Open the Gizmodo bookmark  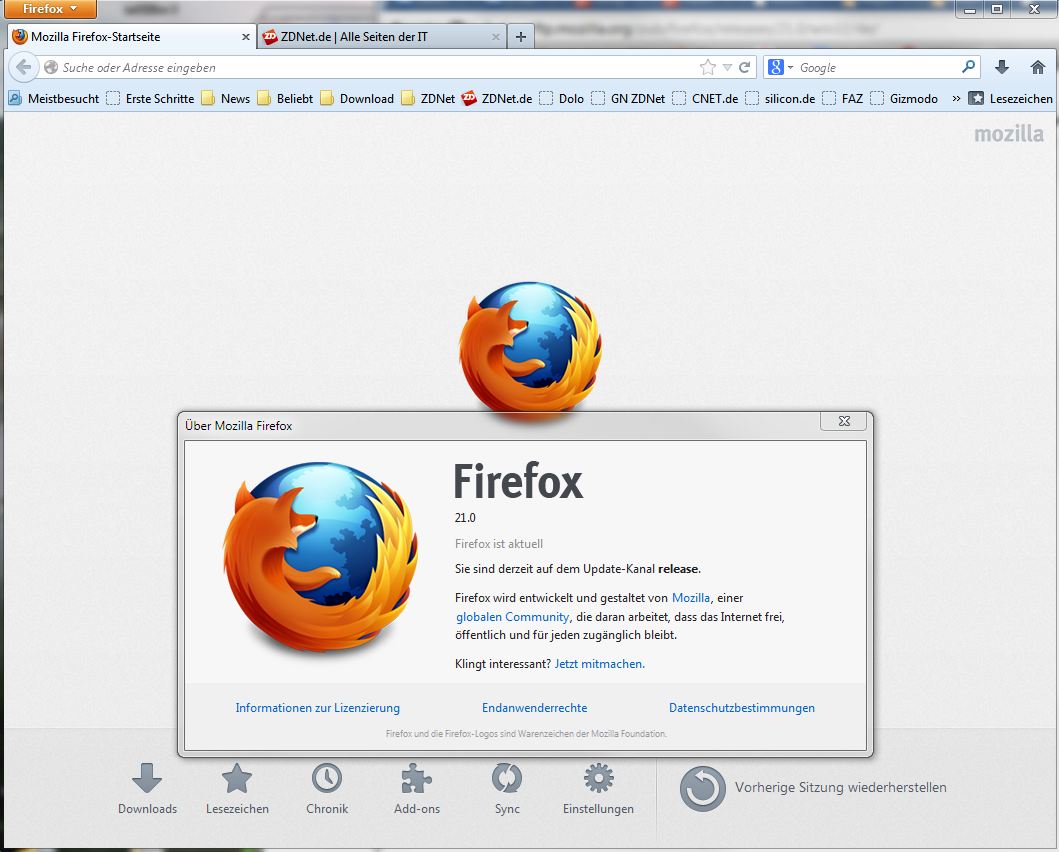click(904, 99)
